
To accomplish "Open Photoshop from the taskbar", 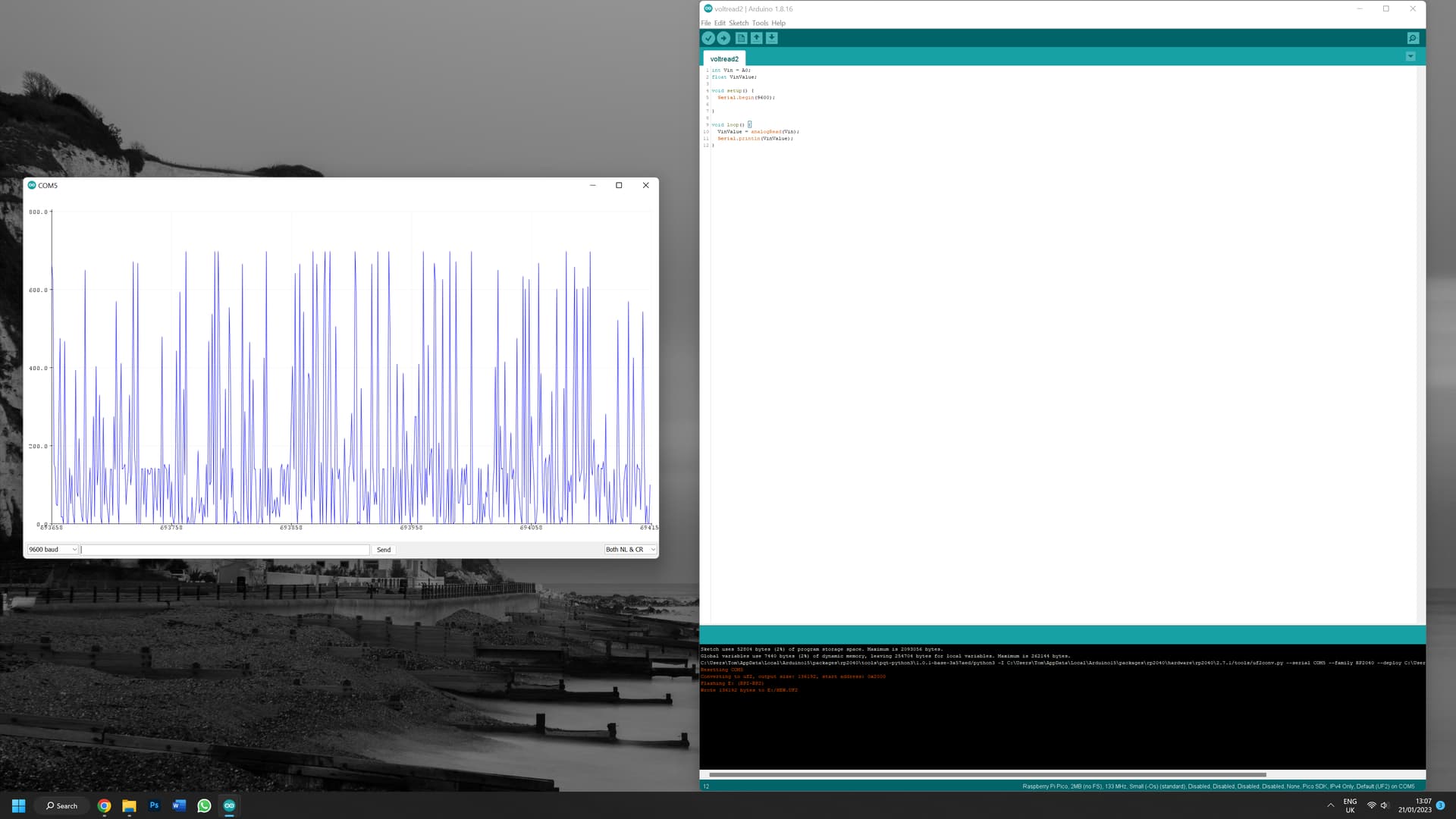I will 154,805.
